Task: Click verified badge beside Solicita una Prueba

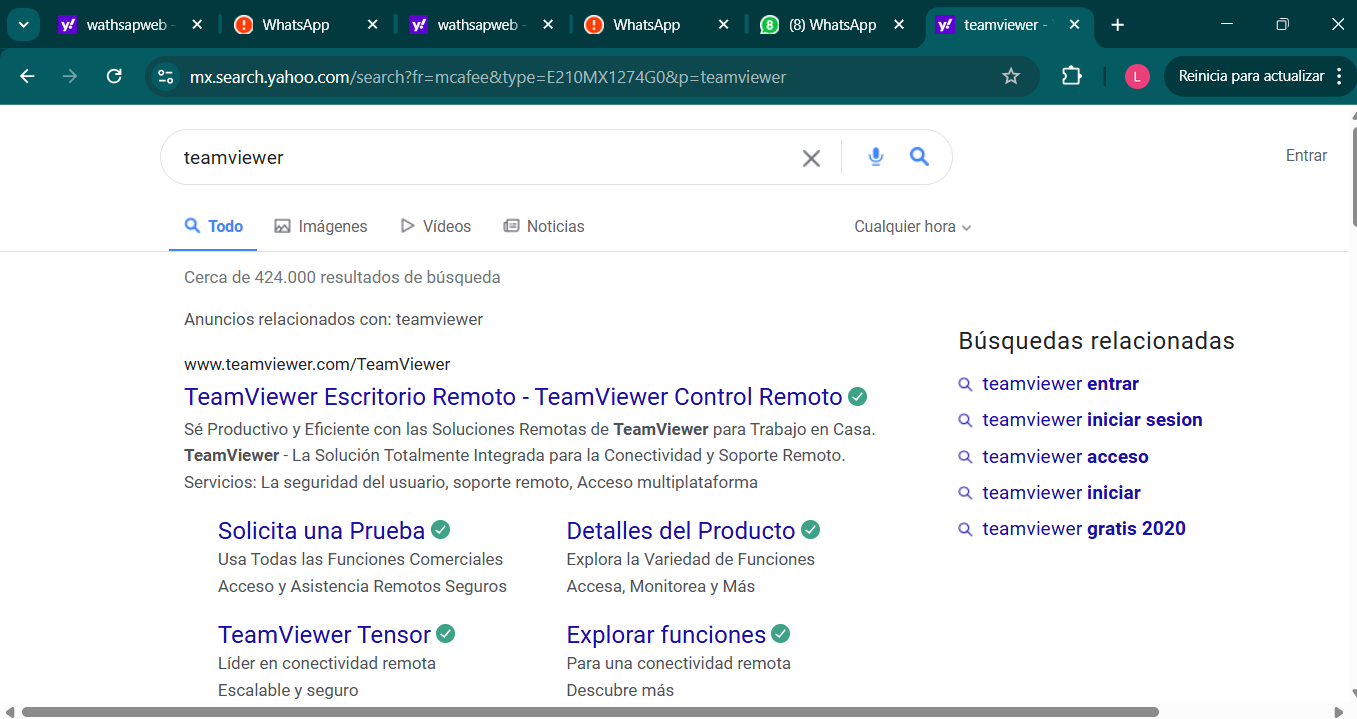Action: 440,530
